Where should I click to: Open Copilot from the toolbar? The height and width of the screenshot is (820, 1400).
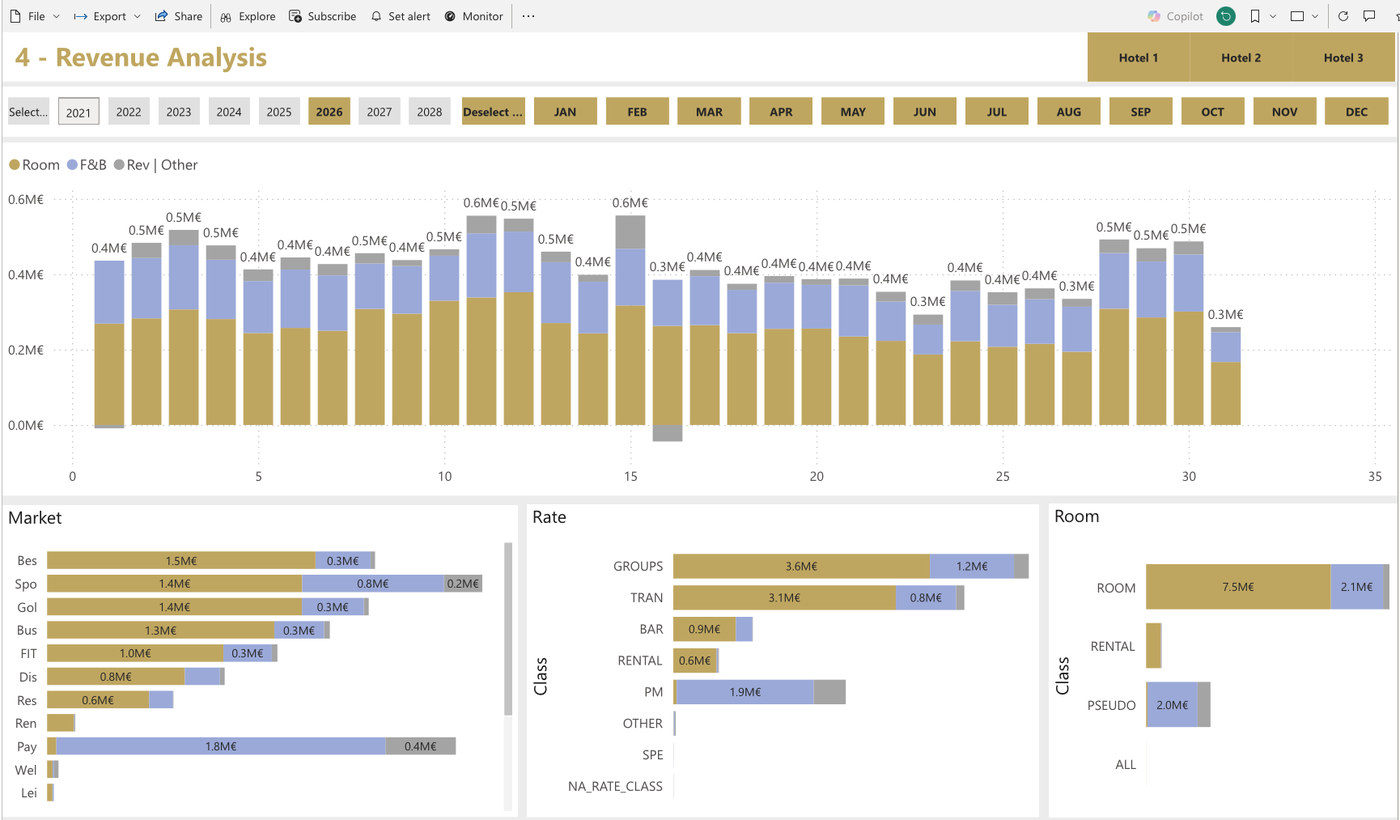pyautogui.click(x=1176, y=16)
